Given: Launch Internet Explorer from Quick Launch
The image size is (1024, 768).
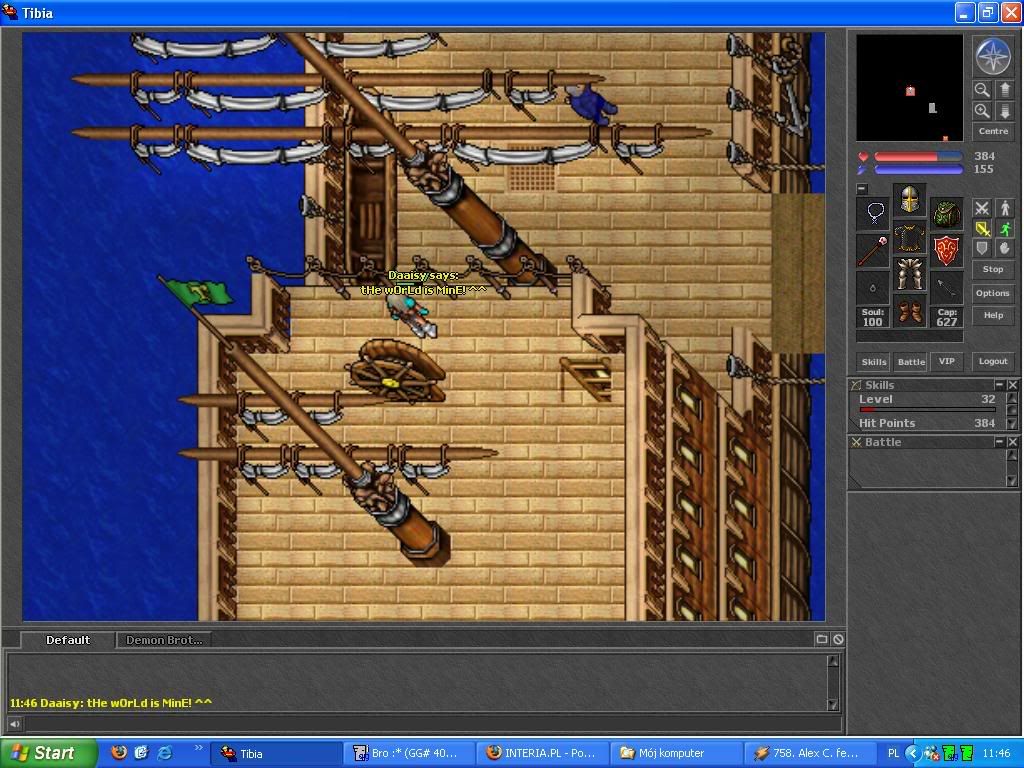Looking at the screenshot, I should tap(165, 753).
